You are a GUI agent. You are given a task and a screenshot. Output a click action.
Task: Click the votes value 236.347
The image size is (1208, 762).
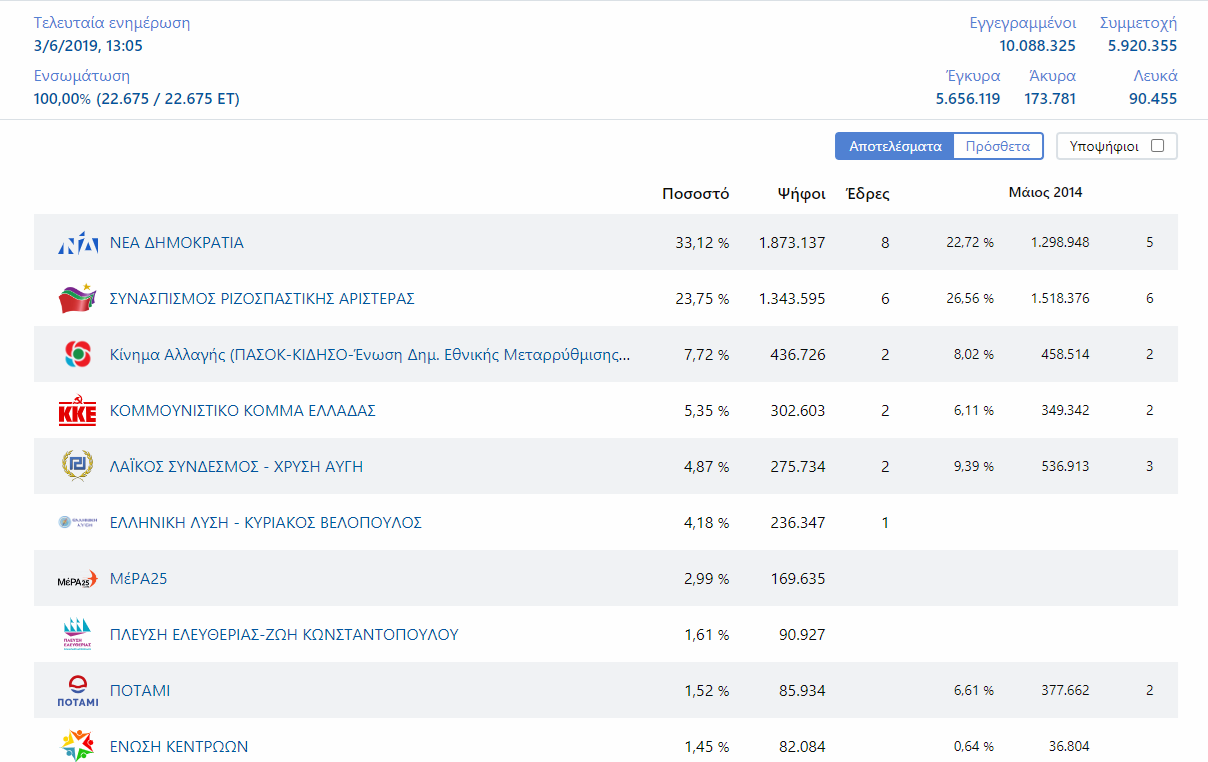[x=798, y=523]
